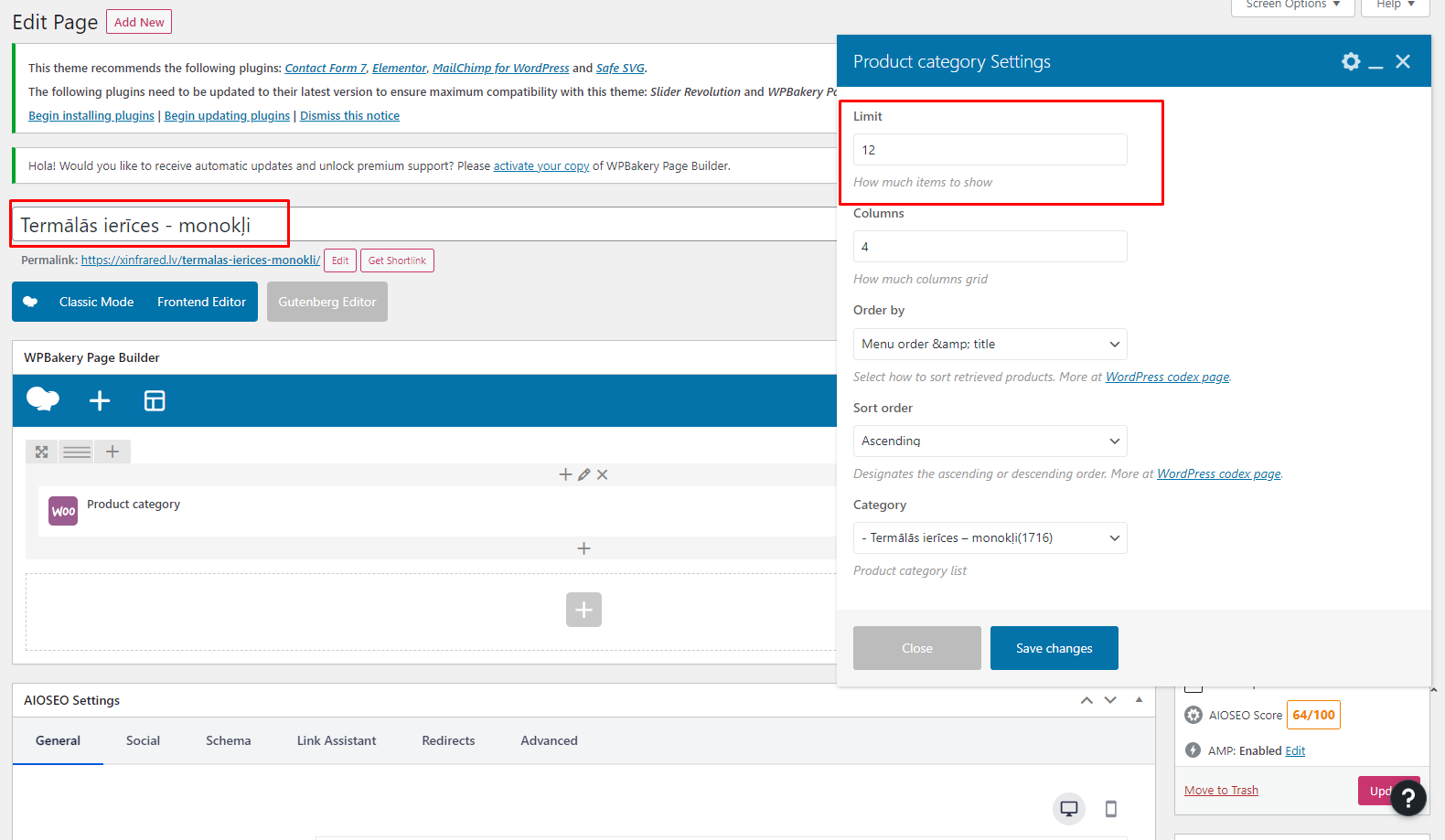Open the Advanced tab
This screenshot has width=1445, height=840.
[549, 740]
